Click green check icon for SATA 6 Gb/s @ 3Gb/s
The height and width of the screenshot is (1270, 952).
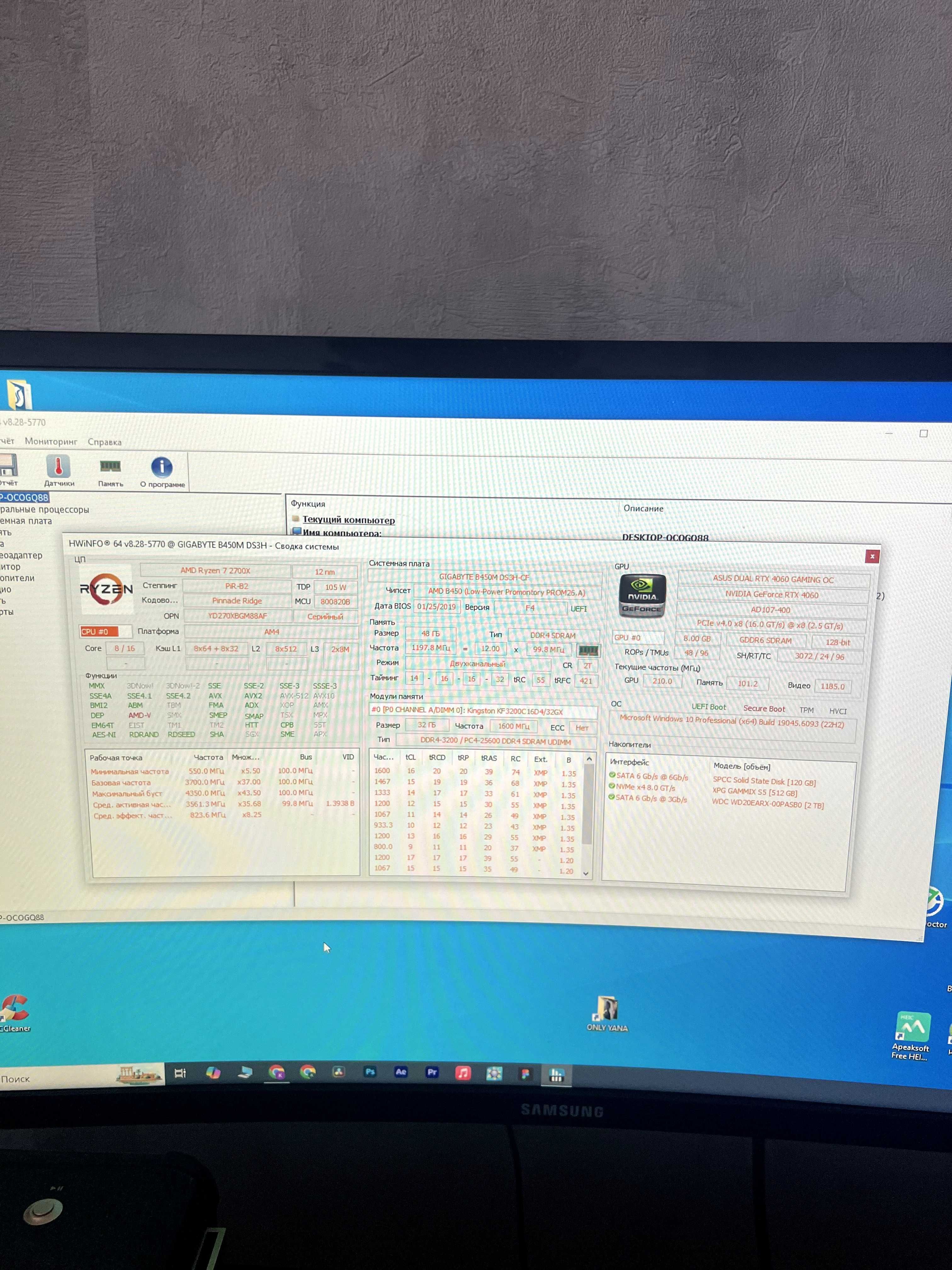point(612,797)
